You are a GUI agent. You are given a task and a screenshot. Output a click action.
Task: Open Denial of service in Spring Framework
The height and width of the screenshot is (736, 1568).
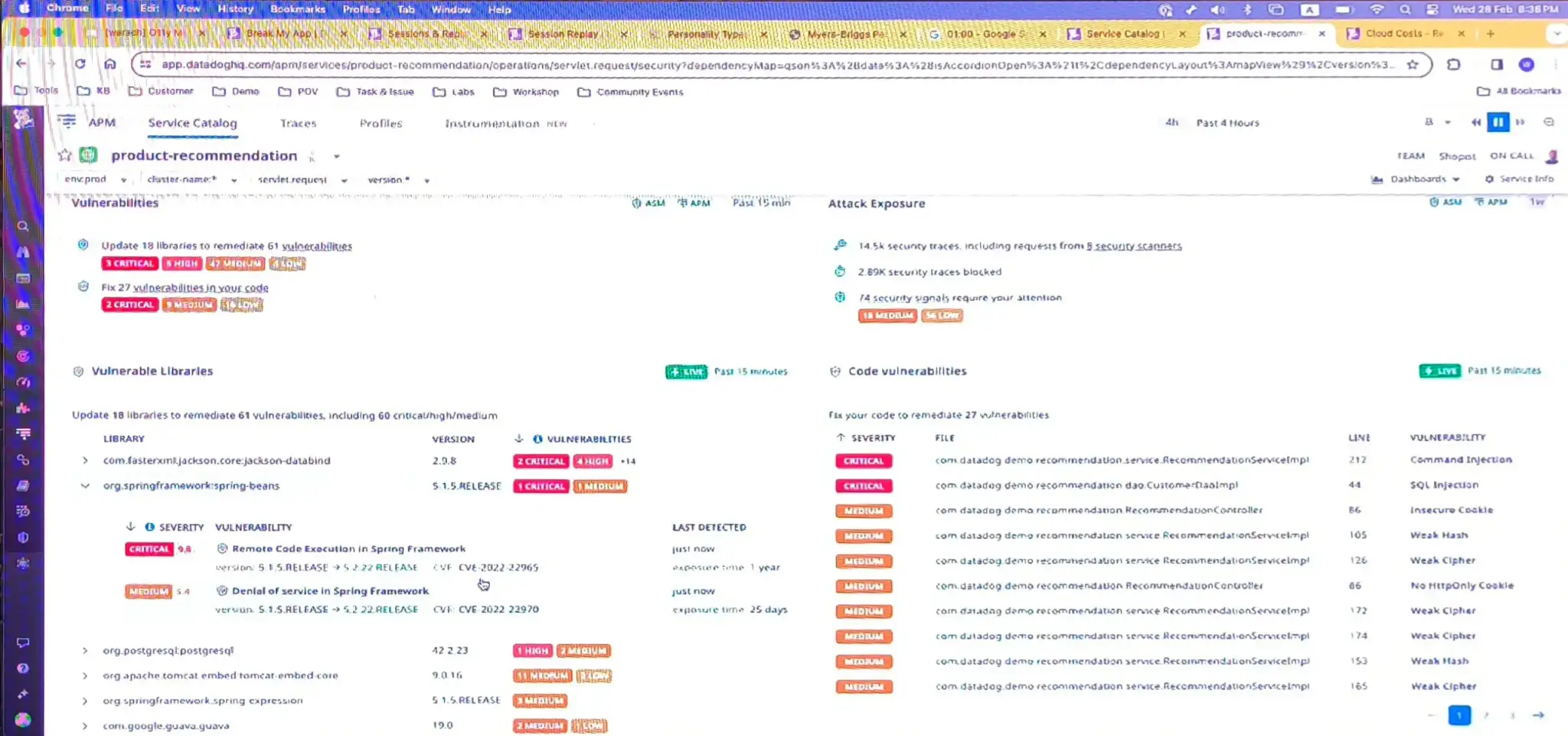click(330, 590)
